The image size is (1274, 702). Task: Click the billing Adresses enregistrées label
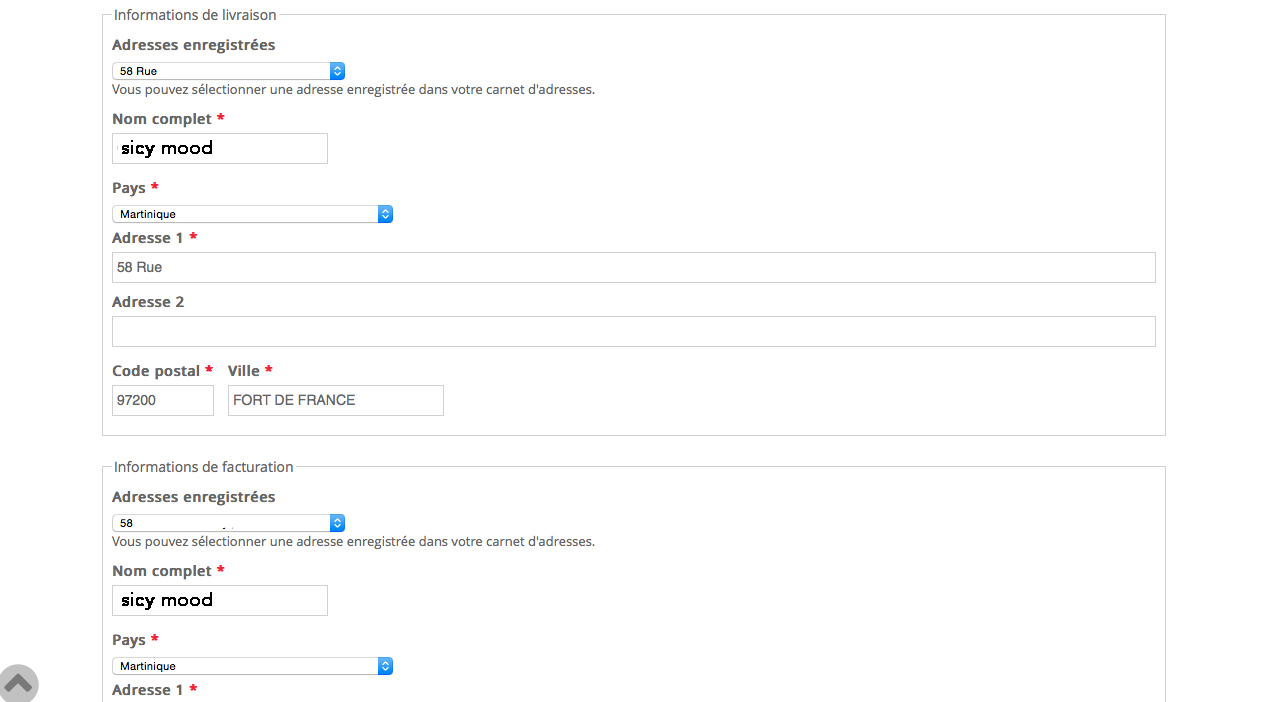point(193,497)
